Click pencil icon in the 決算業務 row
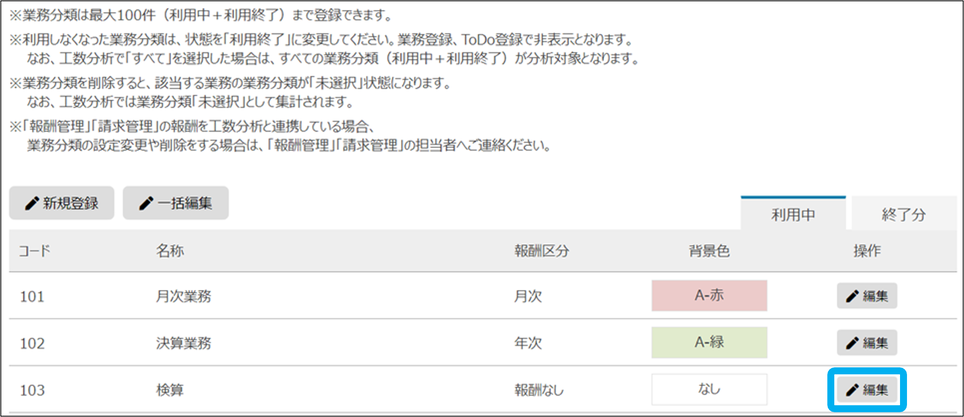The width and height of the screenshot is (964, 417). [852, 342]
